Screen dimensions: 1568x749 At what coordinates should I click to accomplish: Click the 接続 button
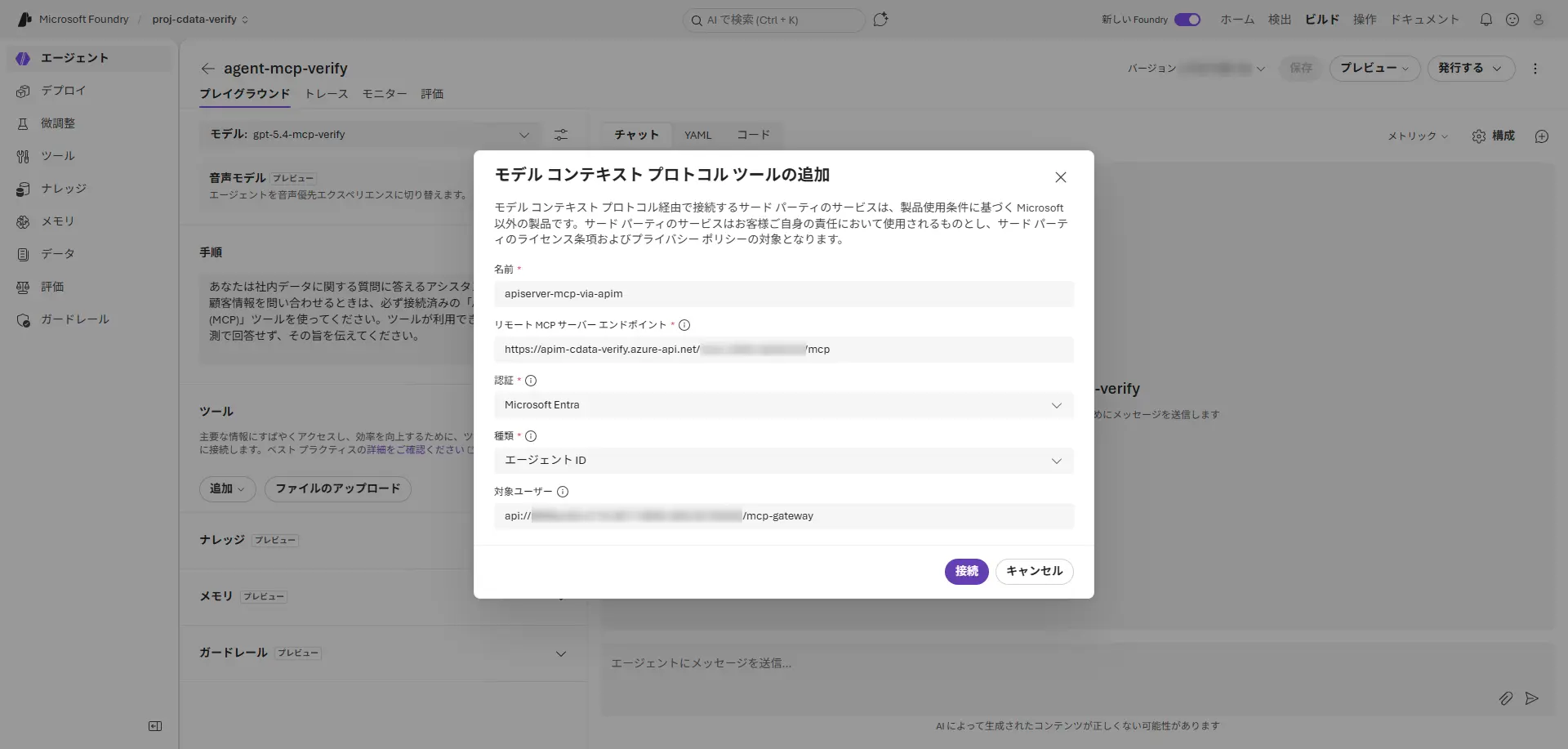[x=967, y=572]
